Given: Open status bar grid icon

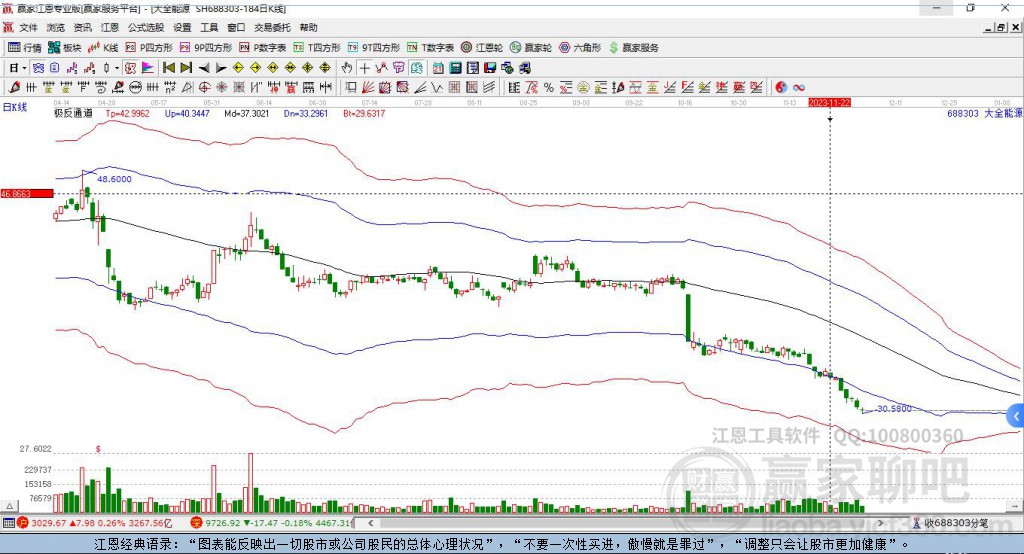Looking at the screenshot, I should 8,523.
